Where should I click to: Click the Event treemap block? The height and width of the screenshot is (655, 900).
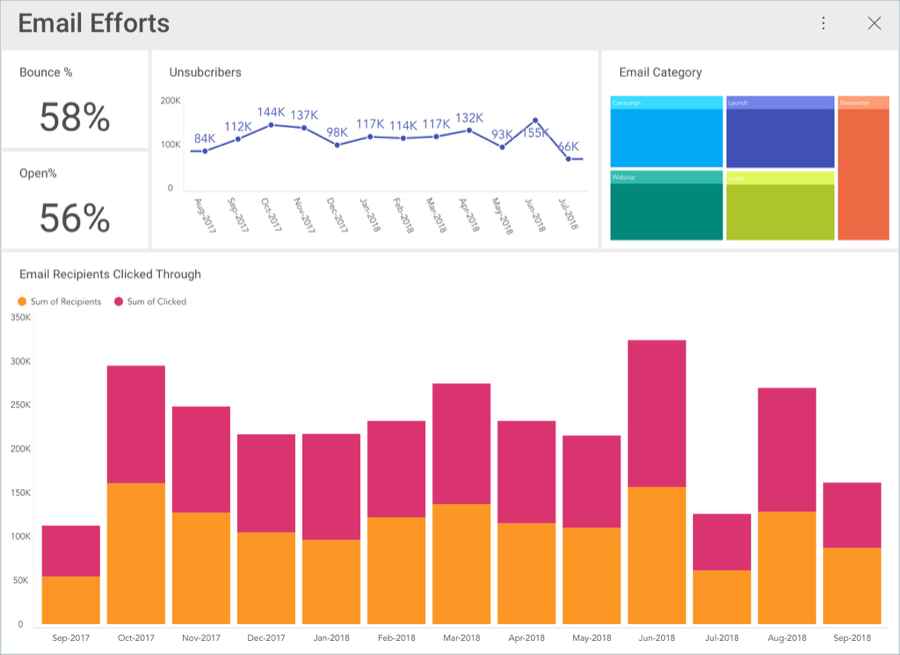coord(780,210)
